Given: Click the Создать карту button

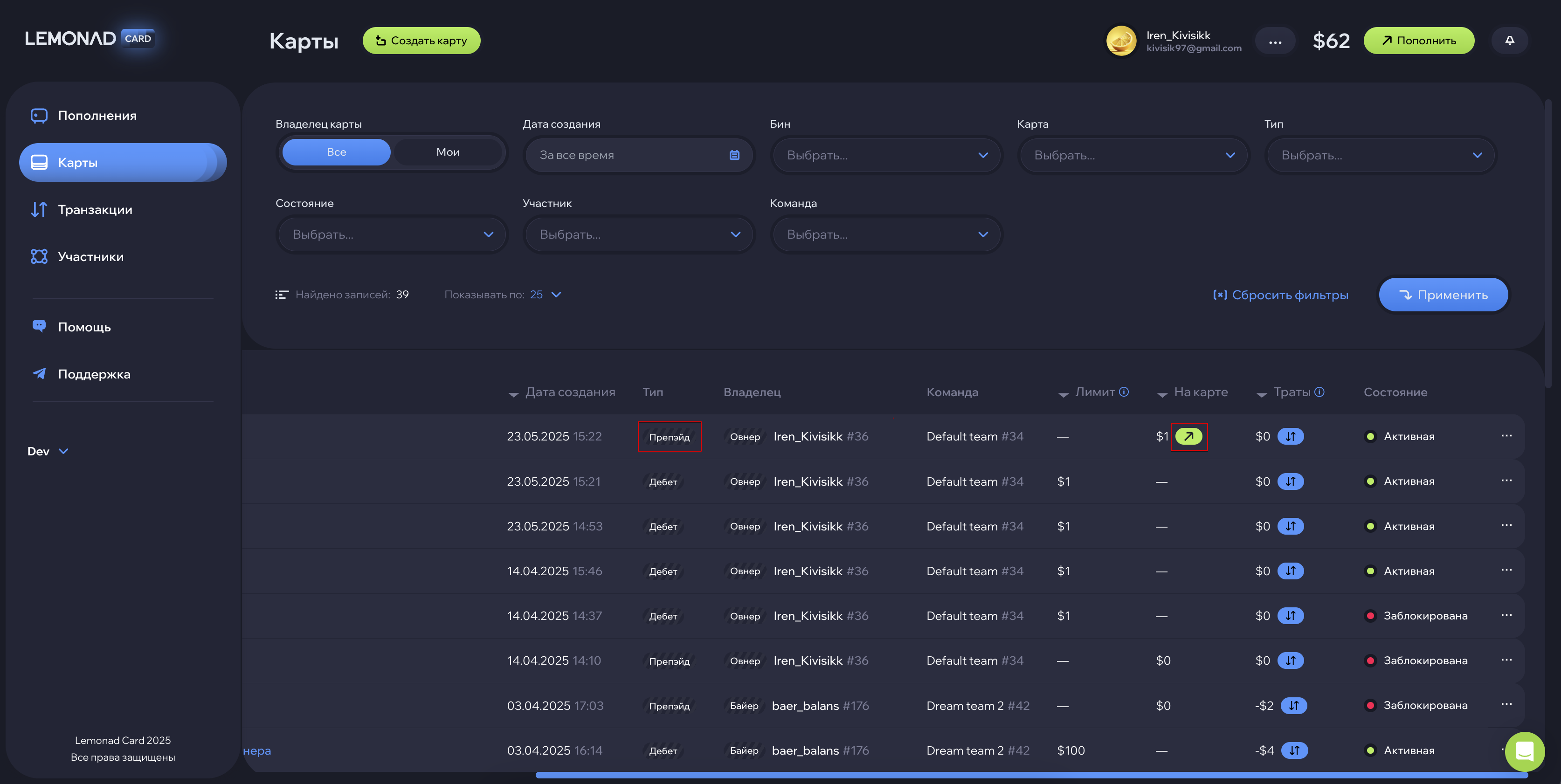Looking at the screenshot, I should [x=421, y=41].
